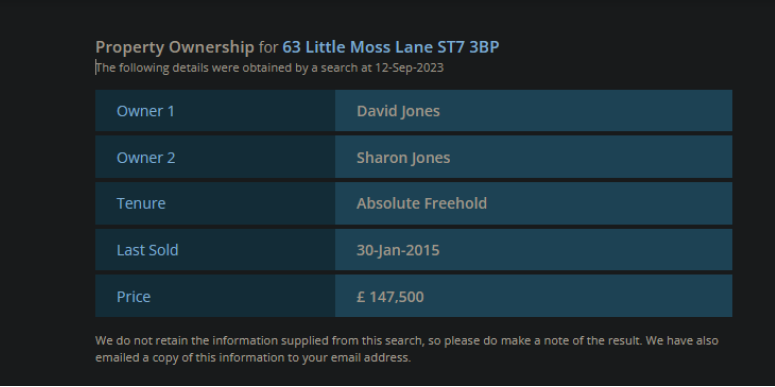Image resolution: width=775 pixels, height=387 pixels.
Task: Click the pound sign in the Price row
Action: [x=360, y=297]
